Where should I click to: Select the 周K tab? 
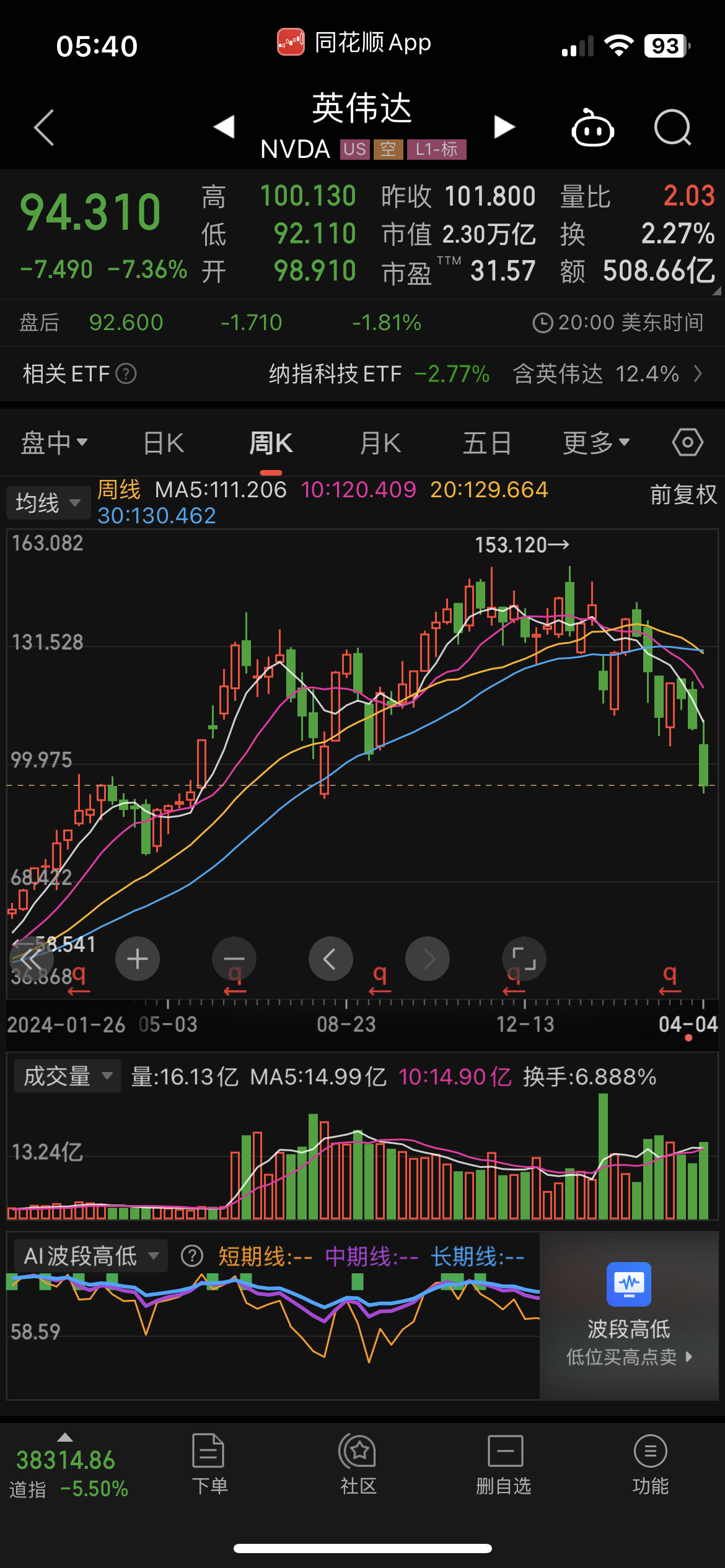(271, 443)
